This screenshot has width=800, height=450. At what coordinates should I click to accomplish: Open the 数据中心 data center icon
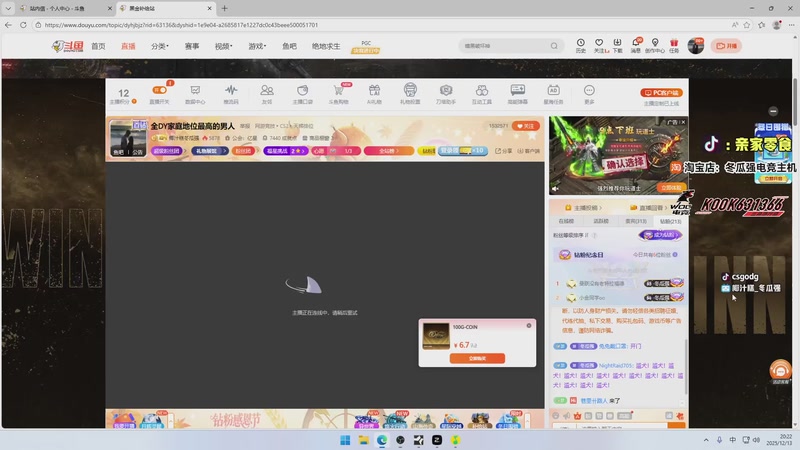(195, 91)
